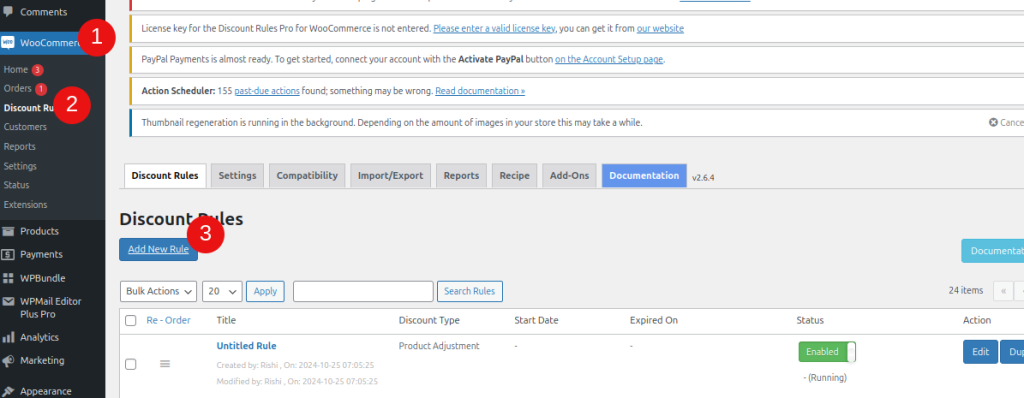The width and height of the screenshot is (1024, 398).
Task: Open the Analytics chart icon
Action: (x=8, y=337)
